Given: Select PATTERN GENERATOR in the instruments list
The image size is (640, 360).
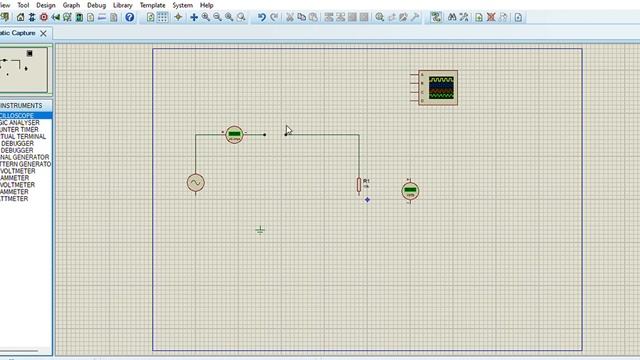Looking at the screenshot, I should 26,164.
